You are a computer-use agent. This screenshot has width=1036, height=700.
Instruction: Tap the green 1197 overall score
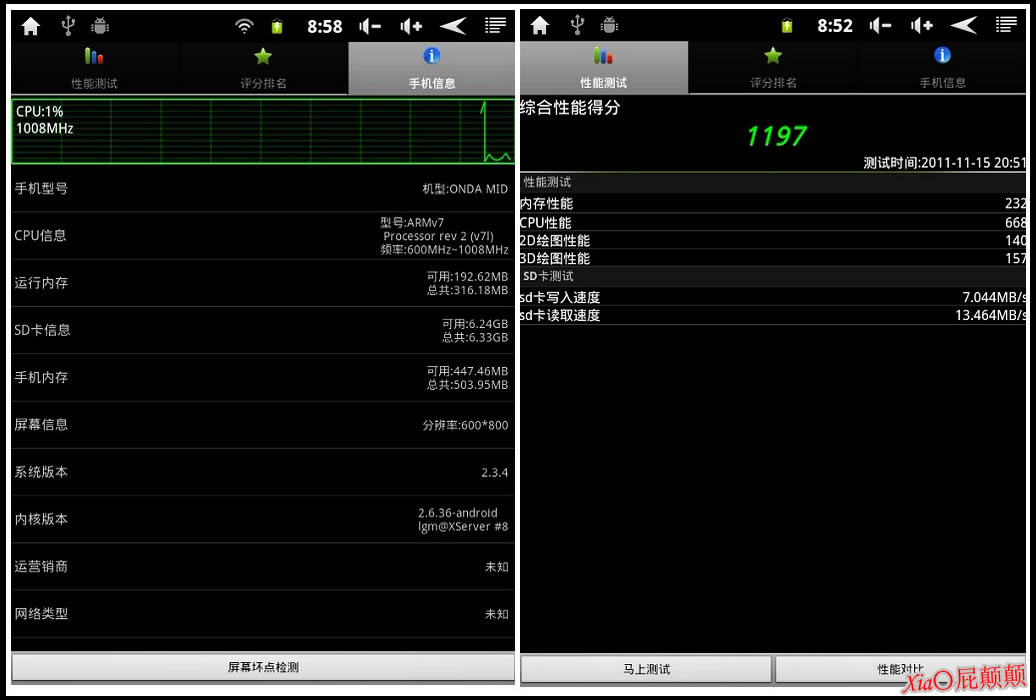[776, 136]
